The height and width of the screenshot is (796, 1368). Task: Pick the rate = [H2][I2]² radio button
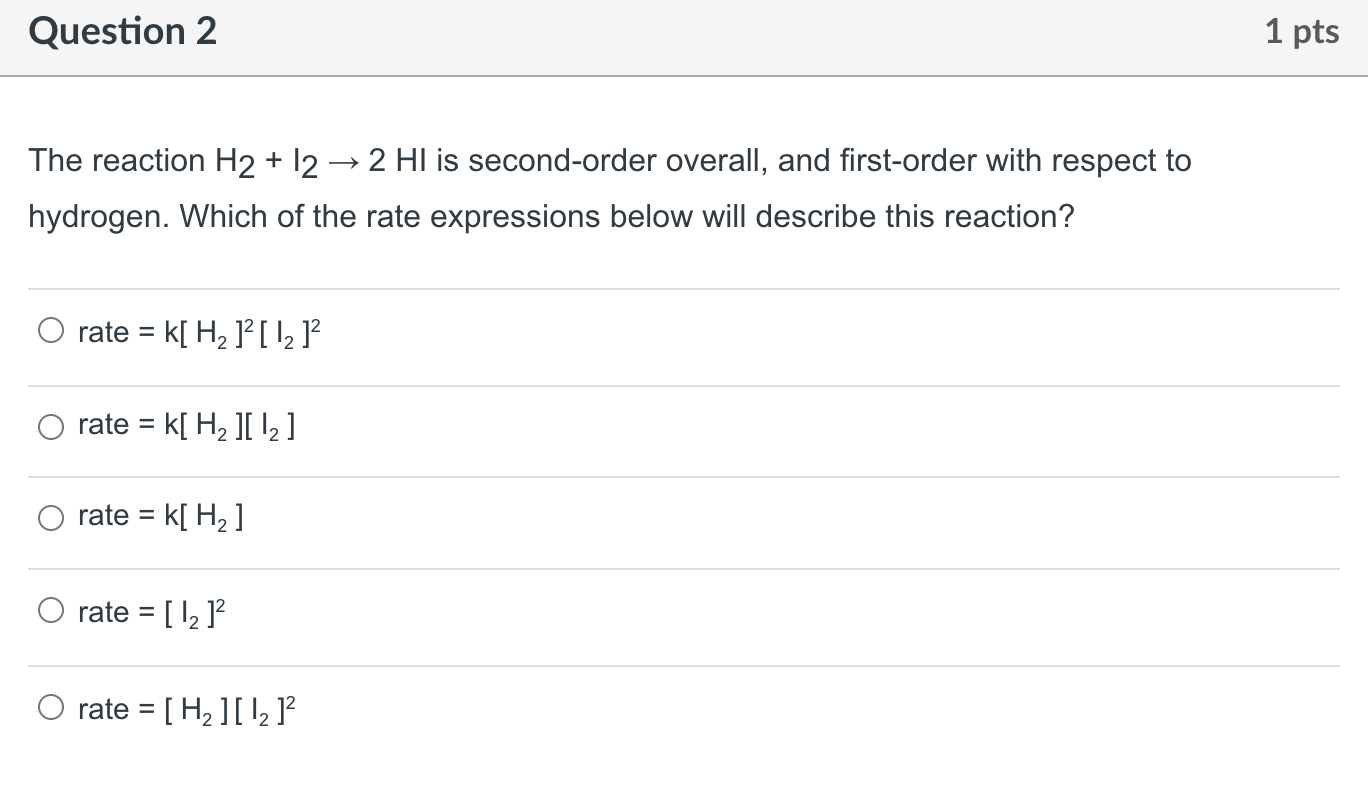click(50, 706)
